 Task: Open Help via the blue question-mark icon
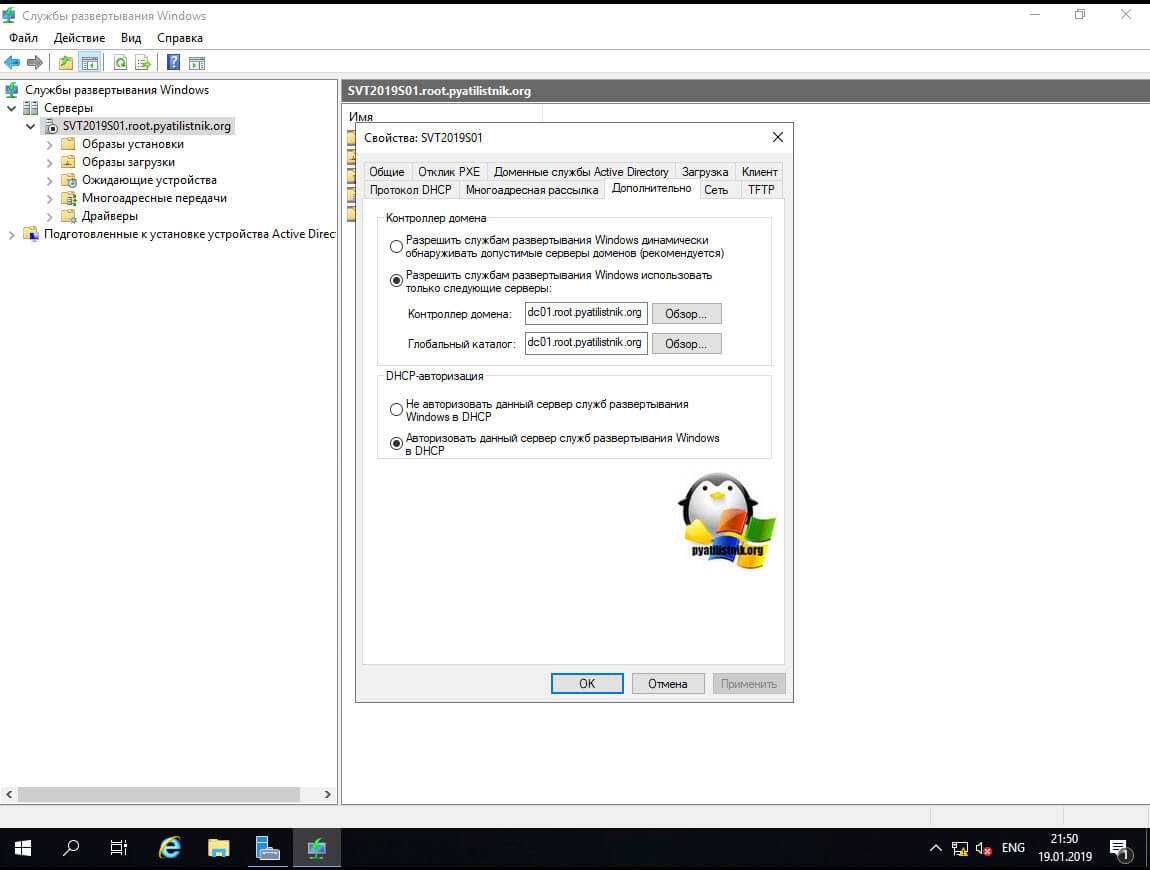tap(174, 62)
